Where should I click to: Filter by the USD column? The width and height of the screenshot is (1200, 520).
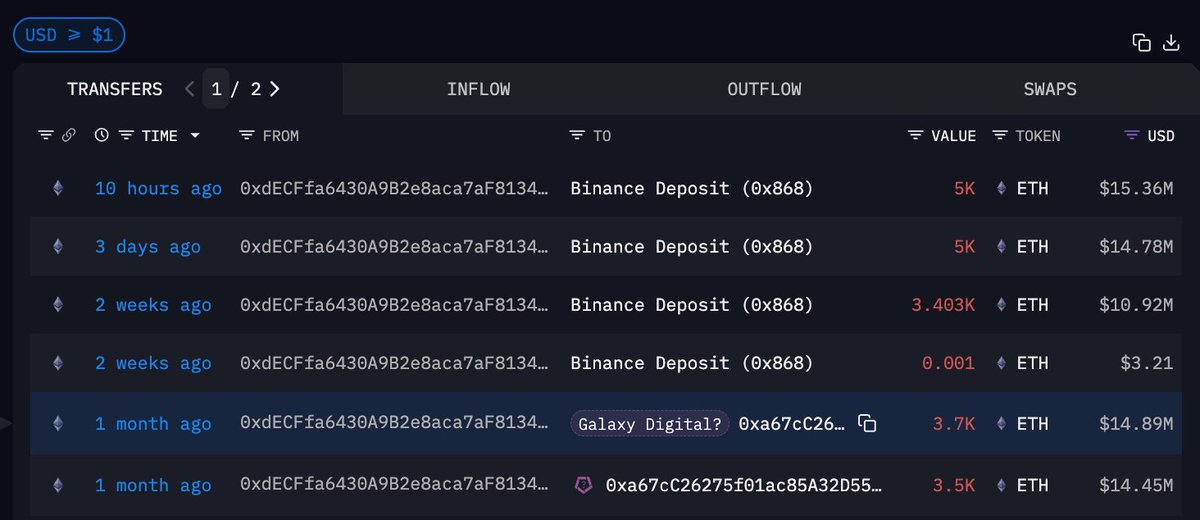1132,135
